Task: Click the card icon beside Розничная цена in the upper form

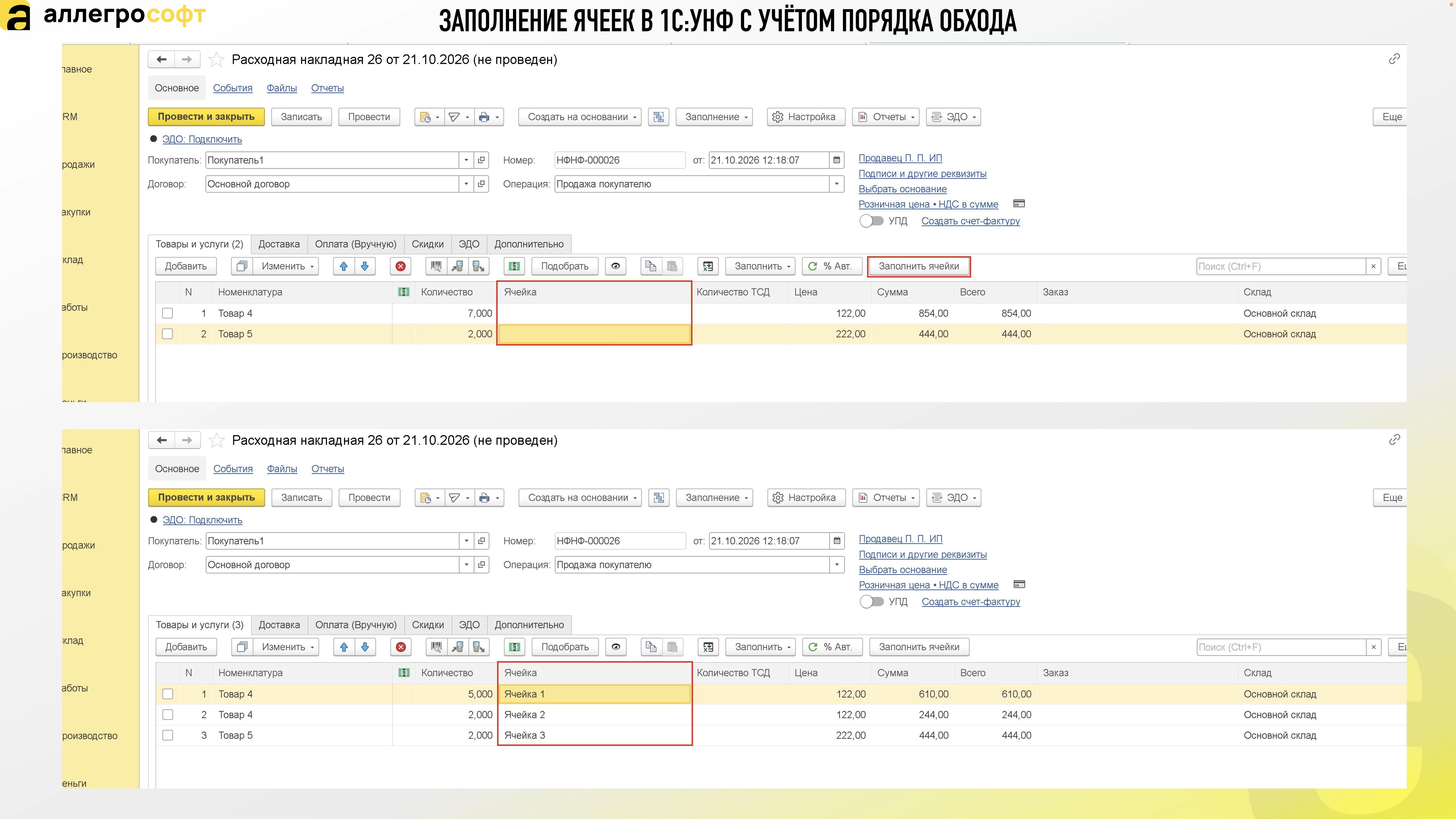Action: (x=1019, y=204)
